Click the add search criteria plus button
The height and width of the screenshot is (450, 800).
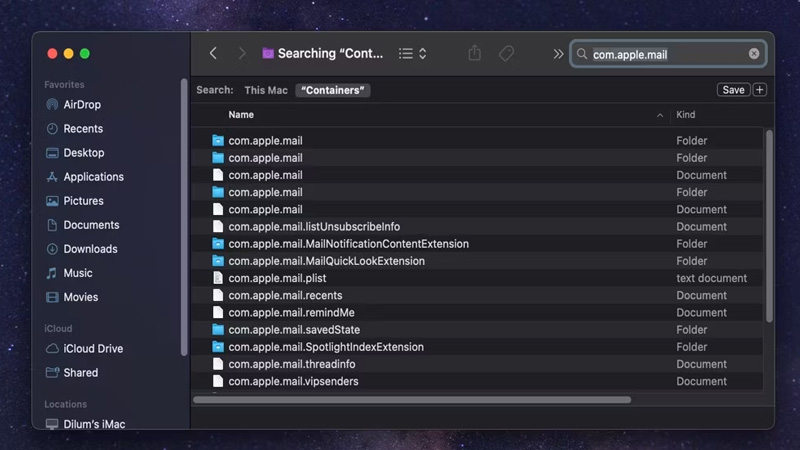(760, 90)
